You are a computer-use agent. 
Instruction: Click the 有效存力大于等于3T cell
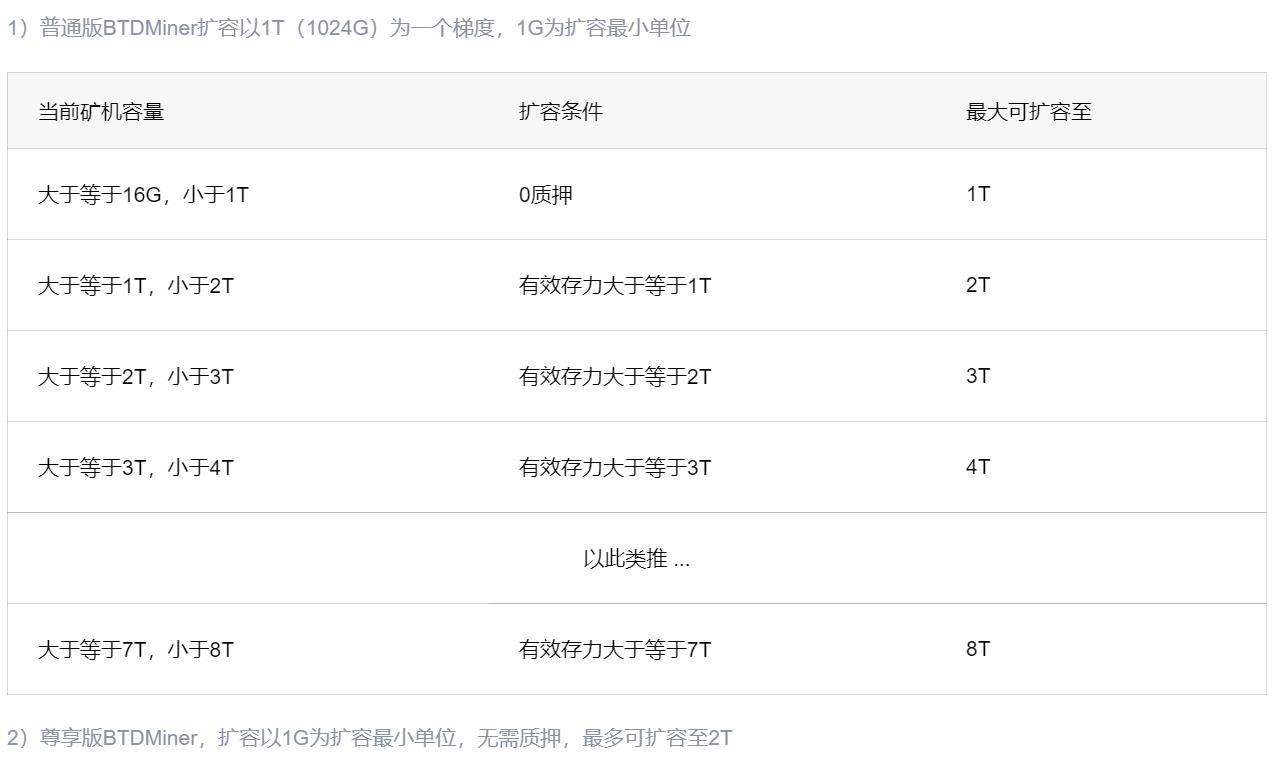click(615, 468)
